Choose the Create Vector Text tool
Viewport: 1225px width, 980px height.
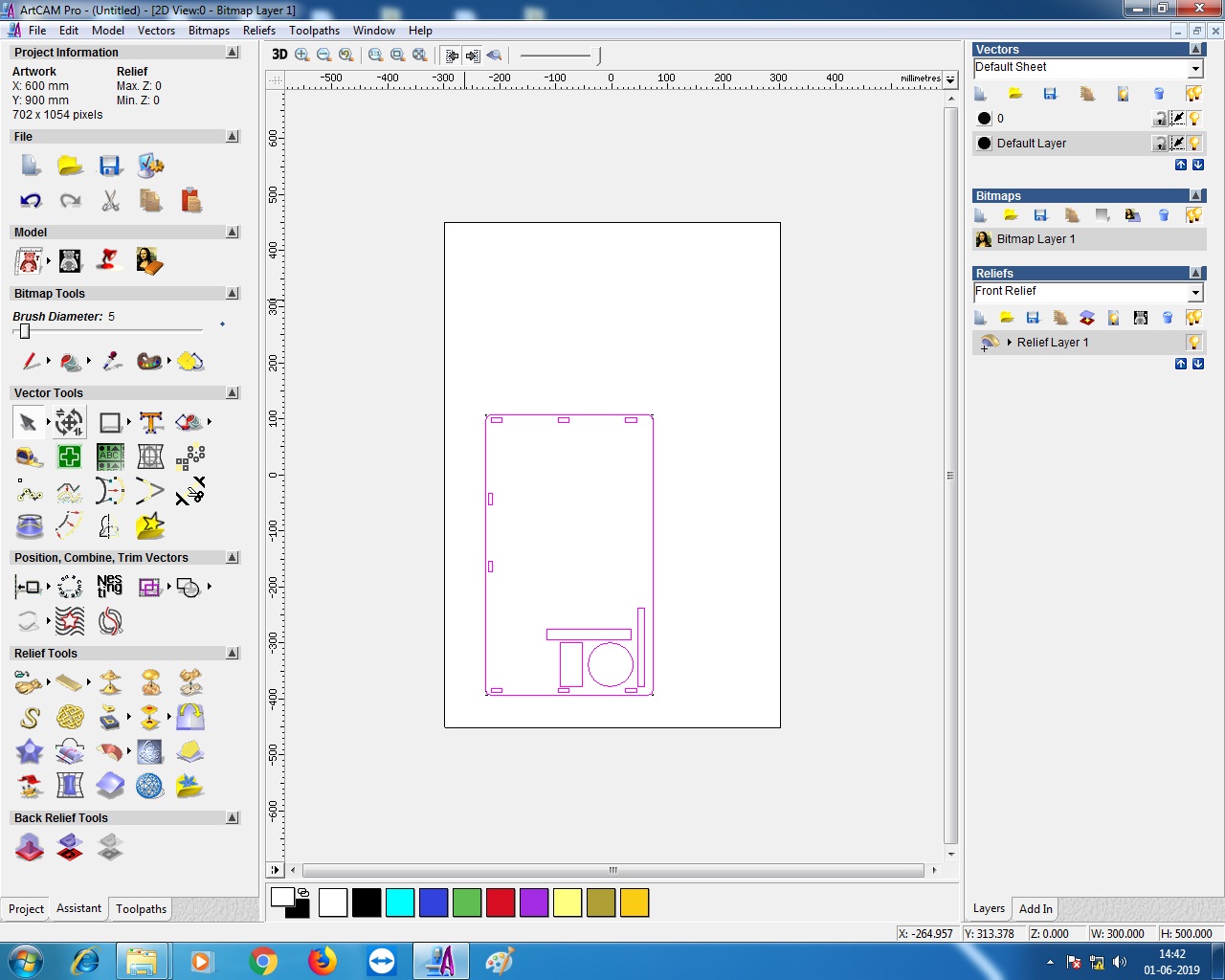click(150, 422)
